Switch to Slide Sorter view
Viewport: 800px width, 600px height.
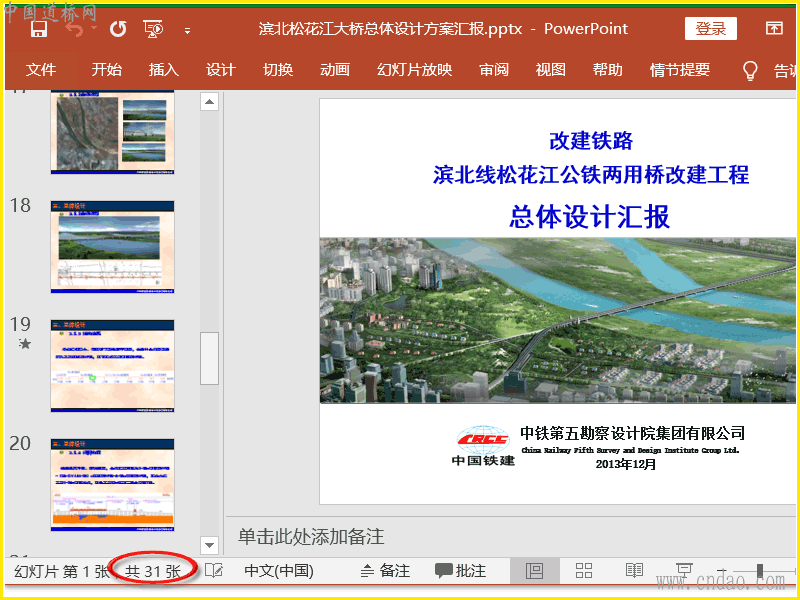pos(584,571)
